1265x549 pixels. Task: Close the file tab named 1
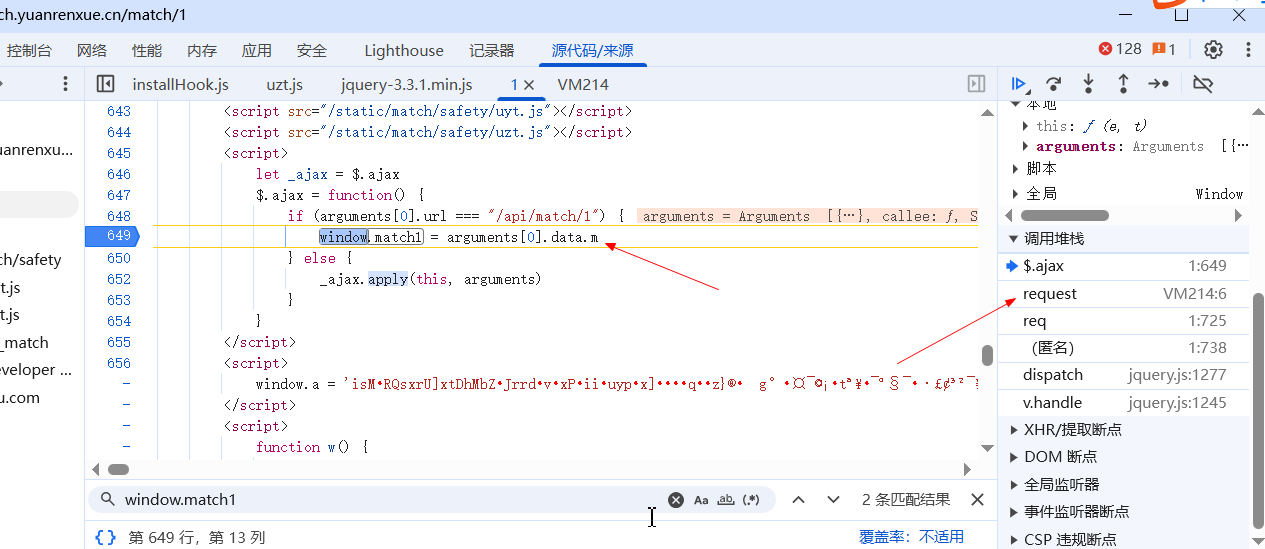coord(529,85)
